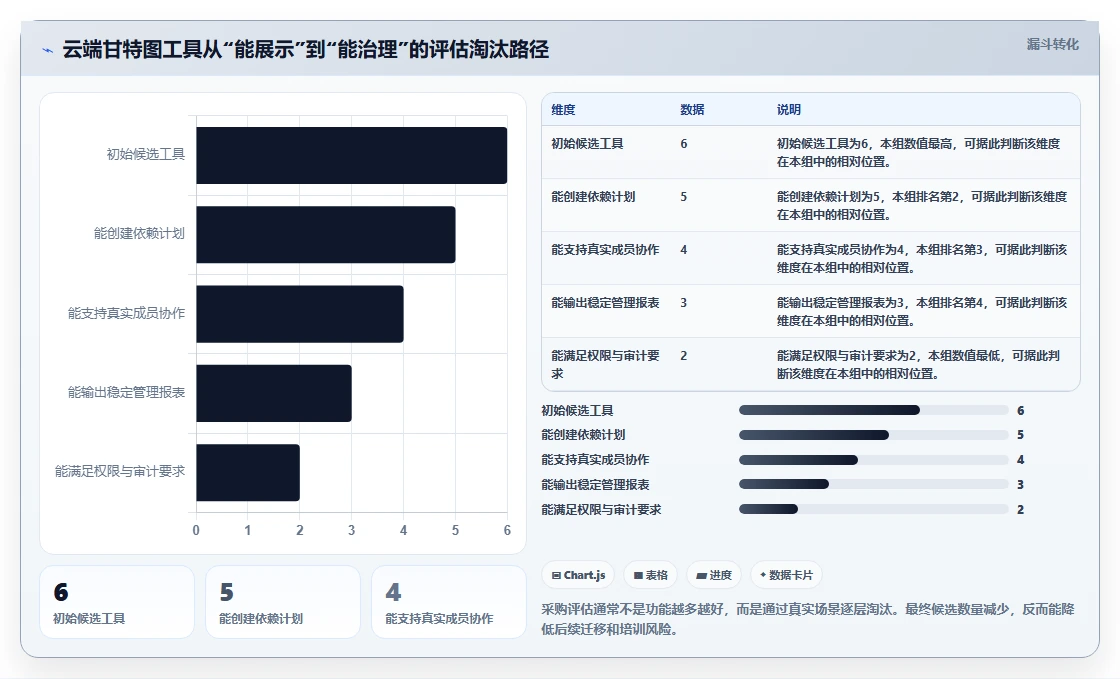Click the 初始候选工具 progress bar showing 6
Image resolution: width=1120 pixels, height=679 pixels.
tap(873, 410)
